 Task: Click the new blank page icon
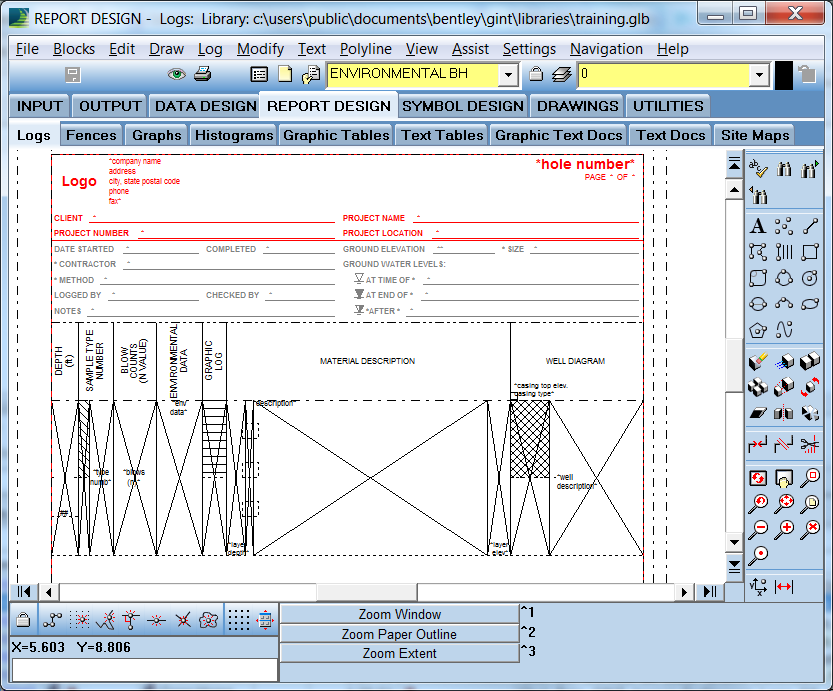pos(285,74)
